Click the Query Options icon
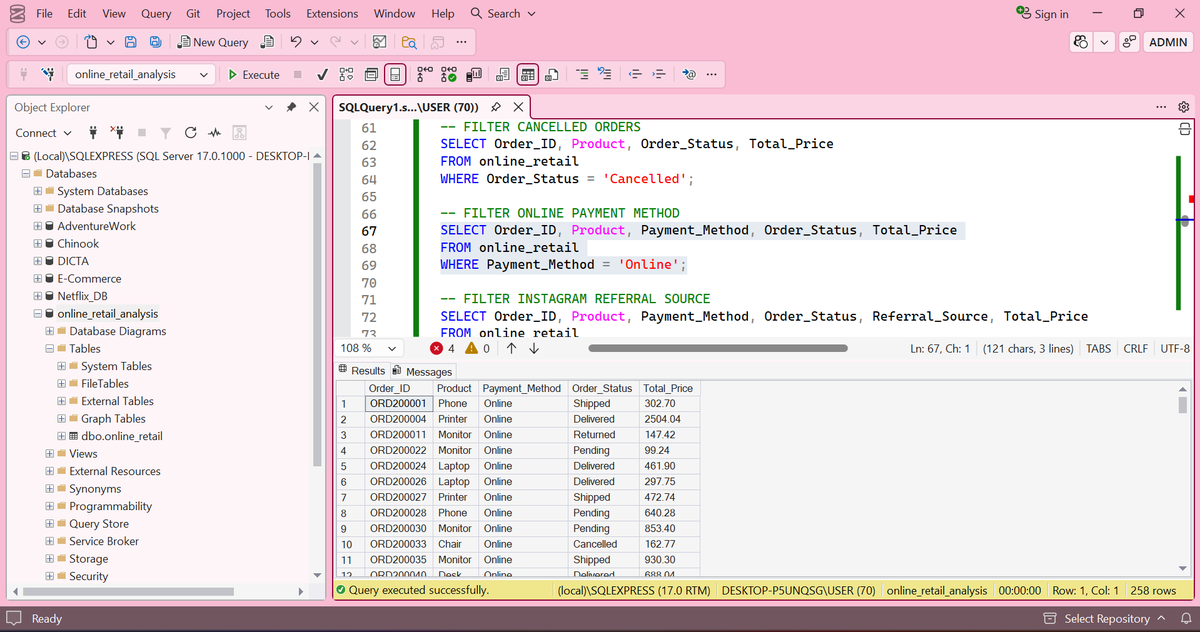The height and width of the screenshot is (632, 1200). coord(371,74)
